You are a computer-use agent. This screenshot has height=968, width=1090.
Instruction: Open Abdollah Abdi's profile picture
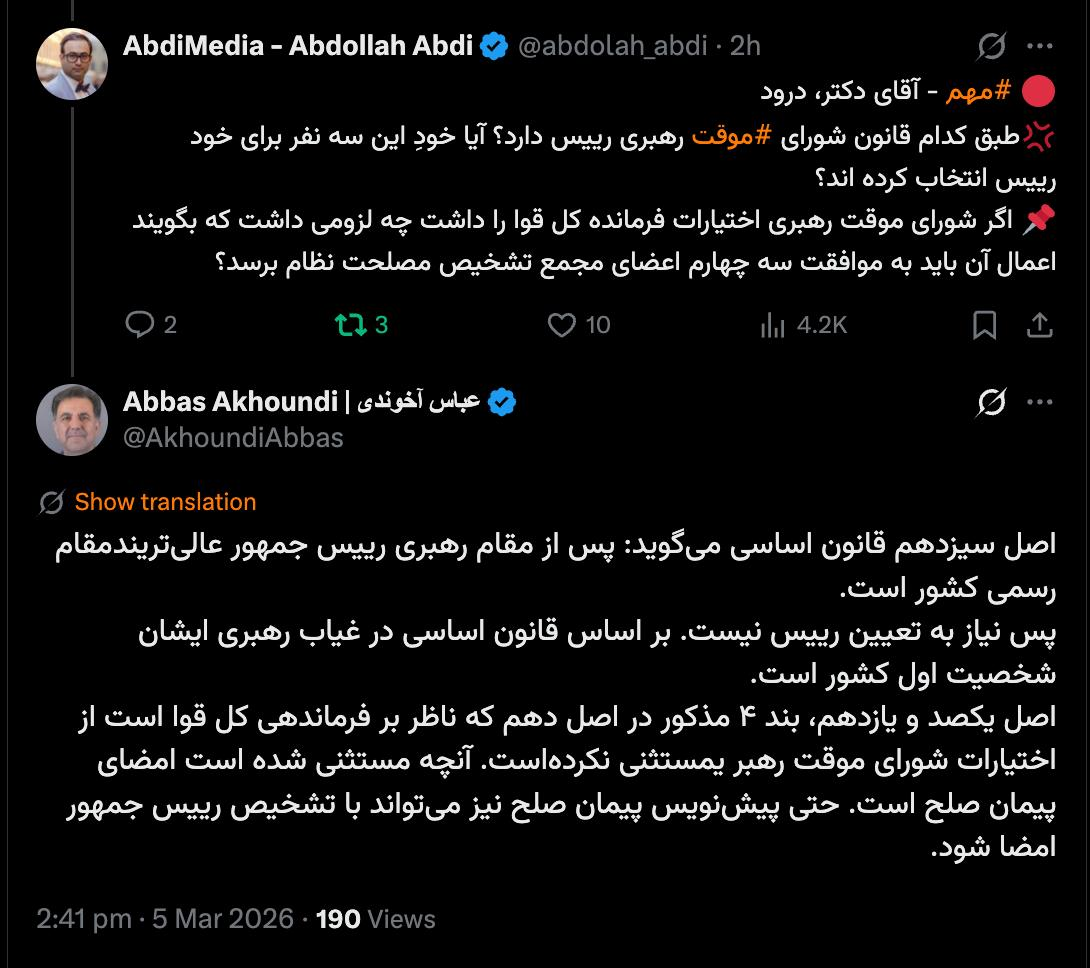71,62
